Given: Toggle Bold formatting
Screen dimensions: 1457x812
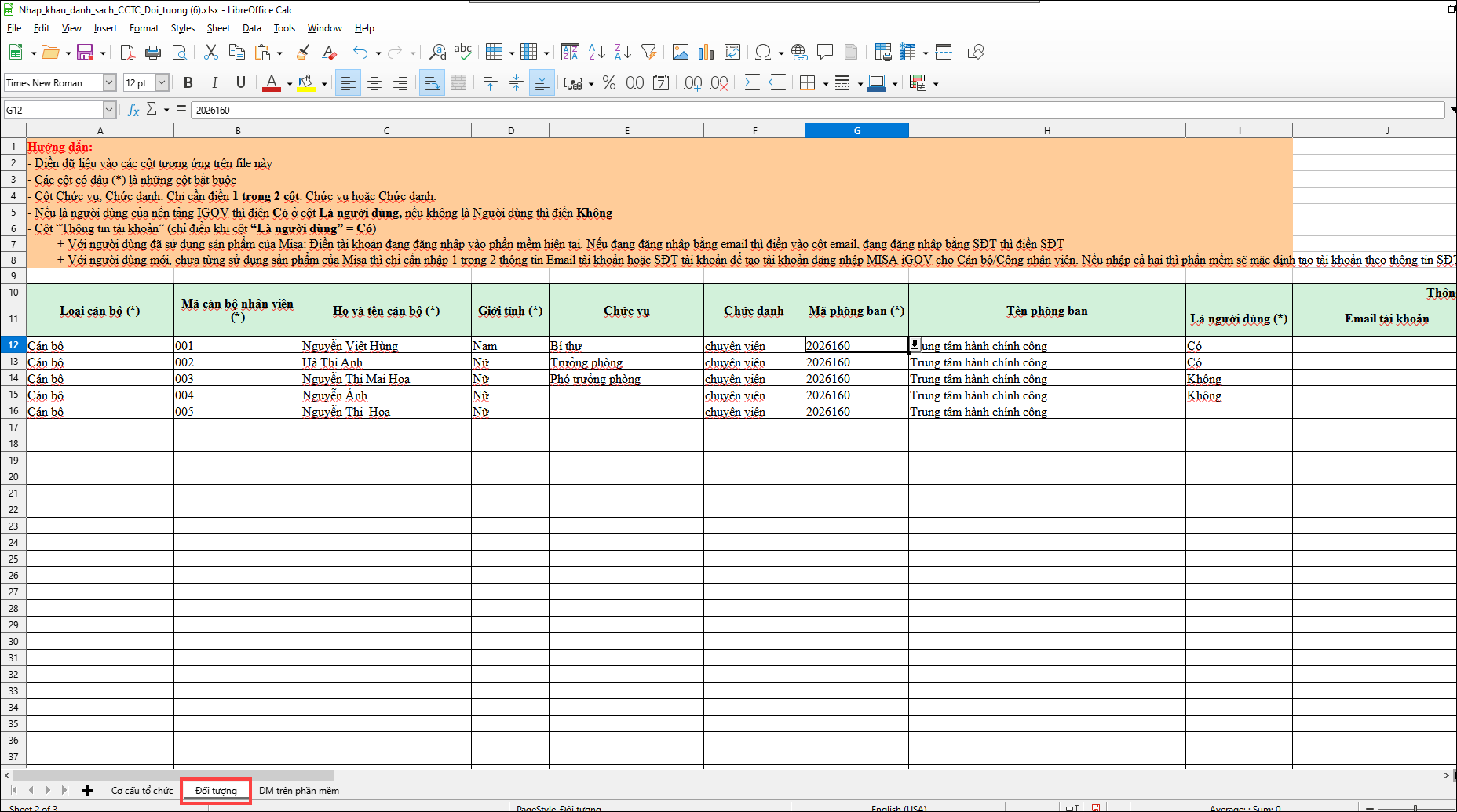Looking at the screenshot, I should coord(188,83).
